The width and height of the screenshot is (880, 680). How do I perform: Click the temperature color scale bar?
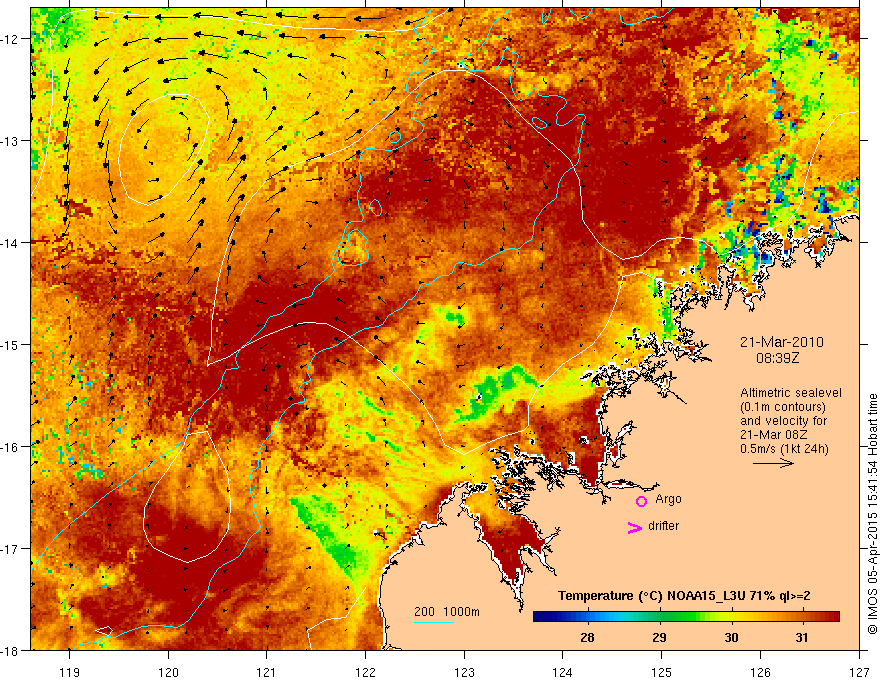pos(686,617)
